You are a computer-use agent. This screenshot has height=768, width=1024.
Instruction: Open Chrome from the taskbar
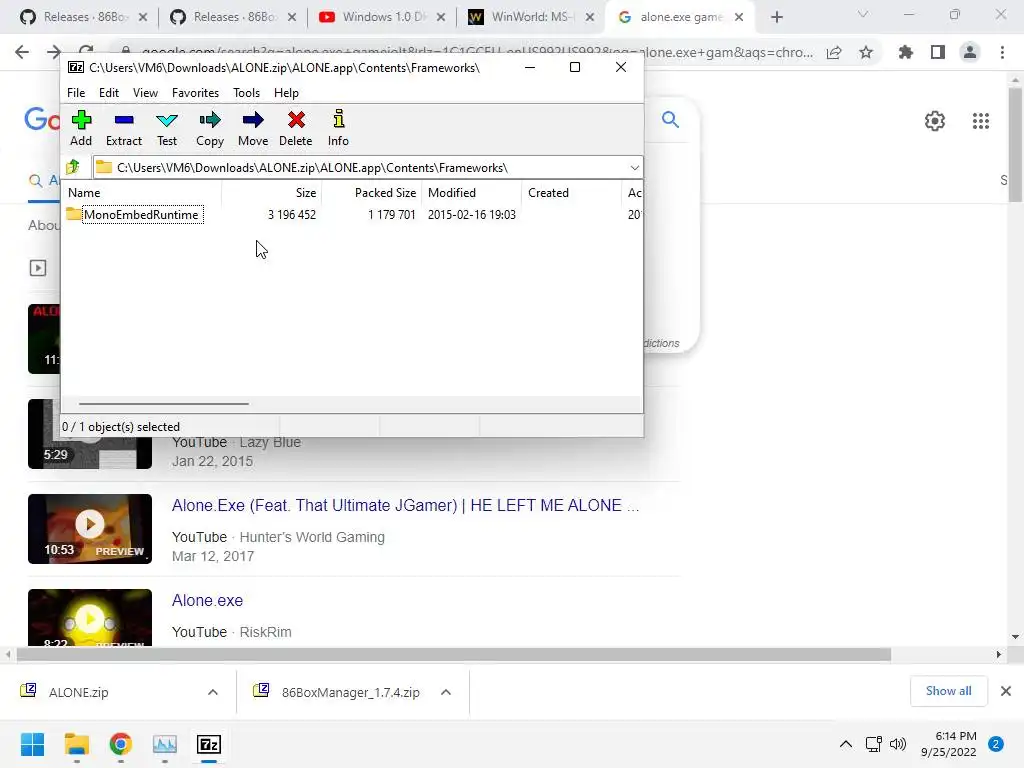pos(121,744)
